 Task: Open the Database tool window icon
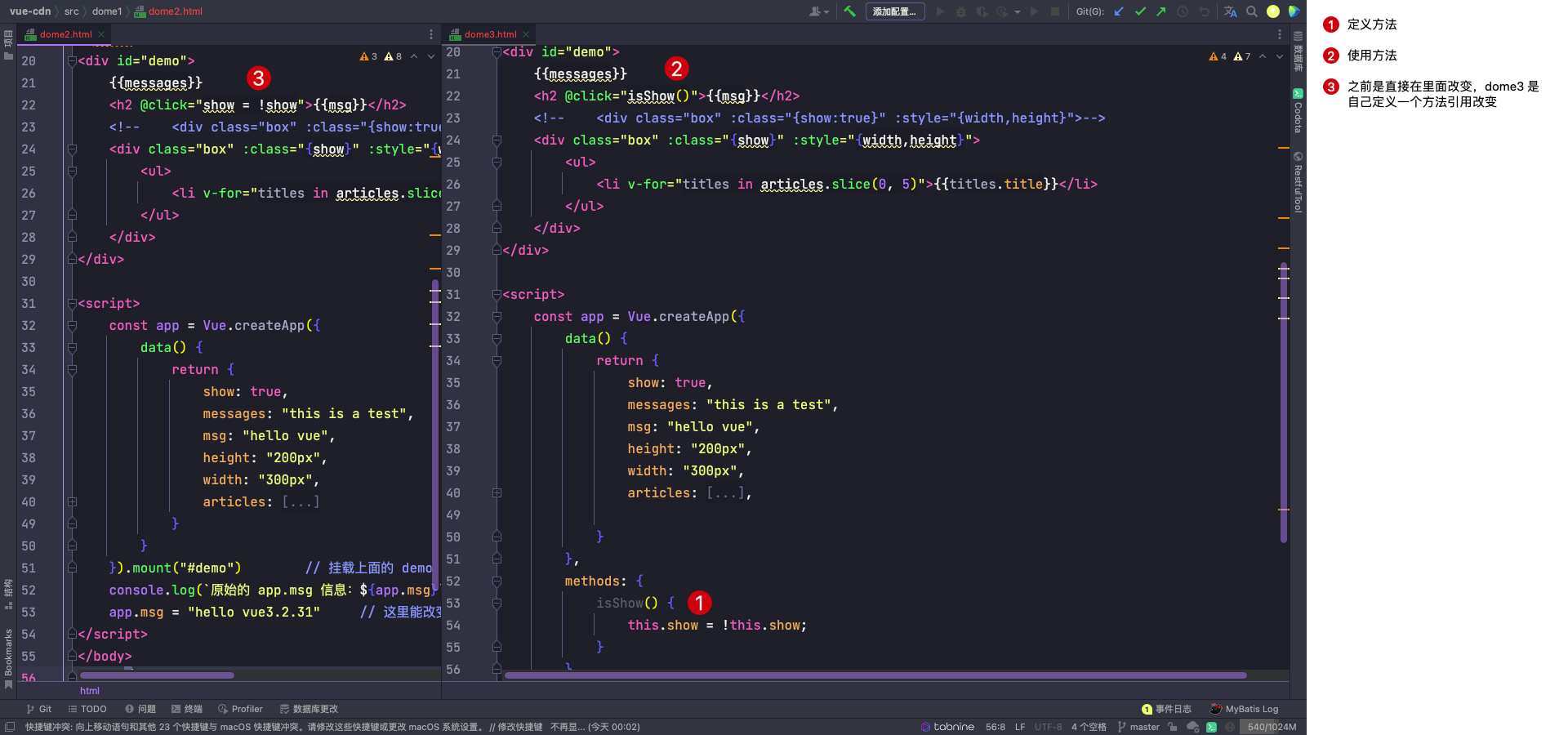[x=1298, y=51]
